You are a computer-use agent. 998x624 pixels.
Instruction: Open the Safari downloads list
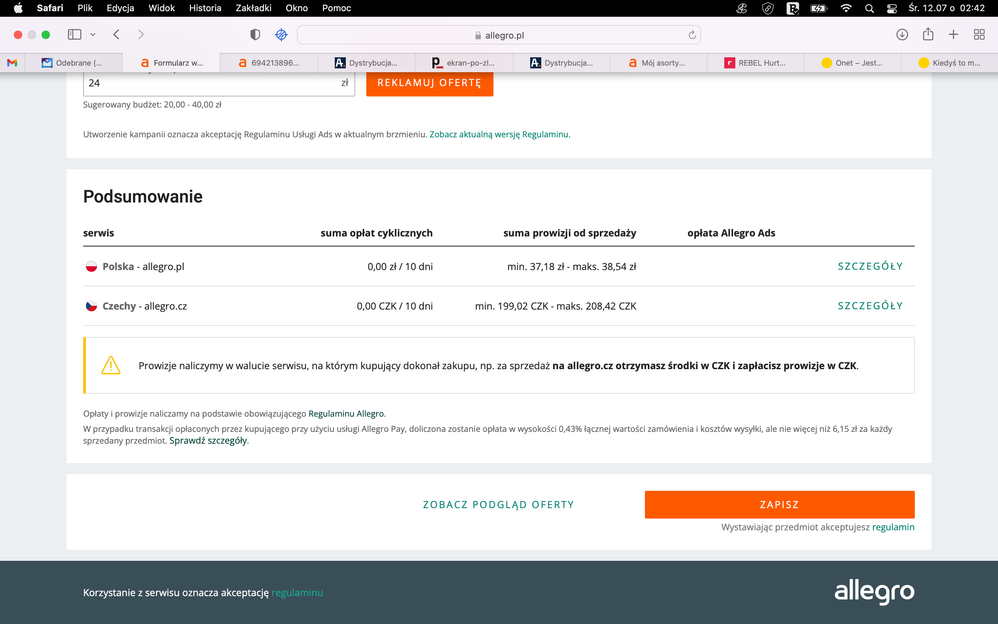(x=902, y=34)
